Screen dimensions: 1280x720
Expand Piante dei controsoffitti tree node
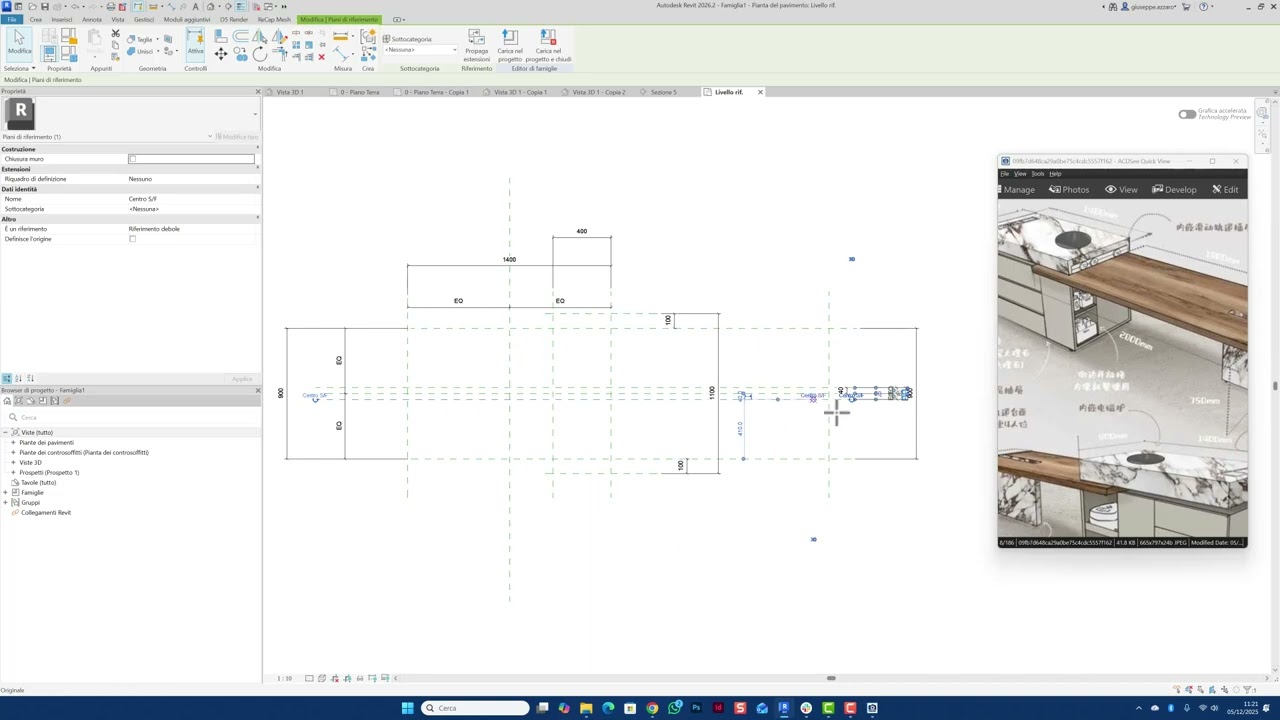click(x=13, y=452)
